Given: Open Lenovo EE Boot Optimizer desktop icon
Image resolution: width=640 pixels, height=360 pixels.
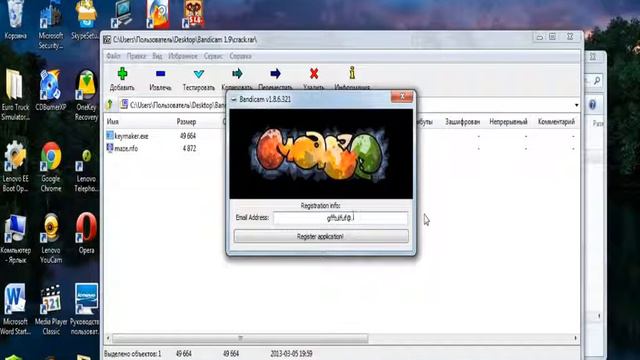Looking at the screenshot, I should point(16,167).
